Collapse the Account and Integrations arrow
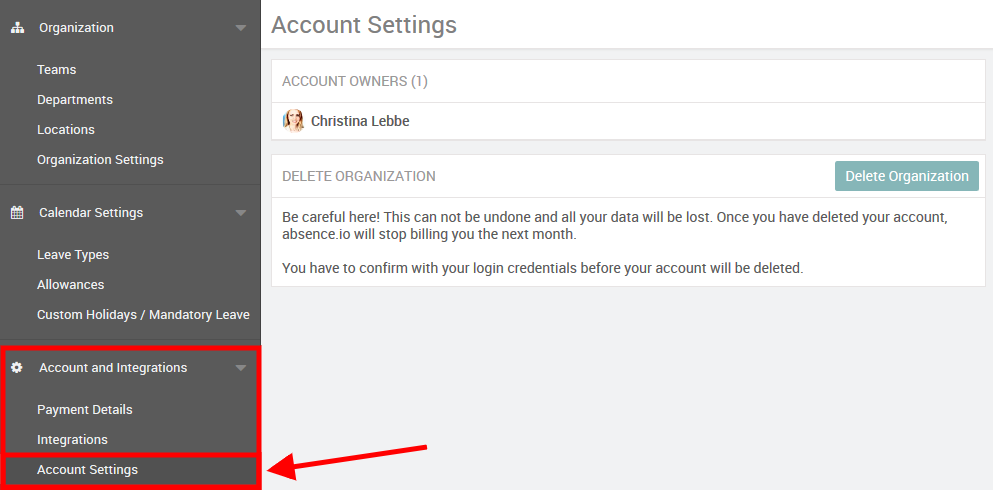Viewport: 993px width, 490px height. click(x=240, y=368)
